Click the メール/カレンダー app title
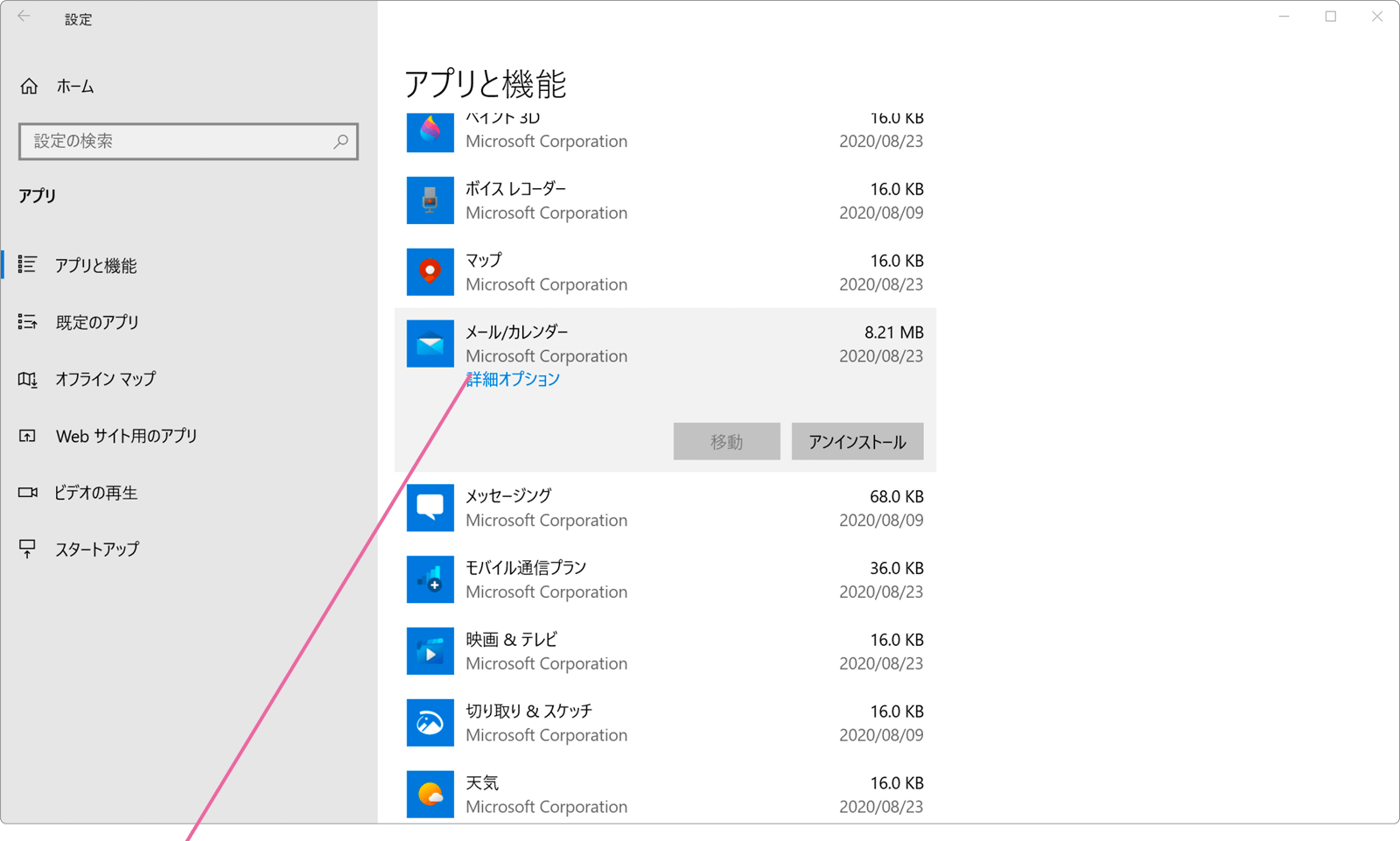 click(x=516, y=333)
